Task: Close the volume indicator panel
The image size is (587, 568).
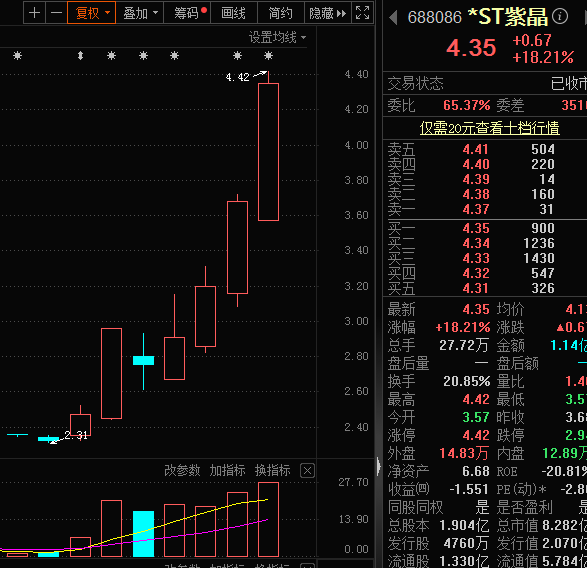Action: point(307,471)
